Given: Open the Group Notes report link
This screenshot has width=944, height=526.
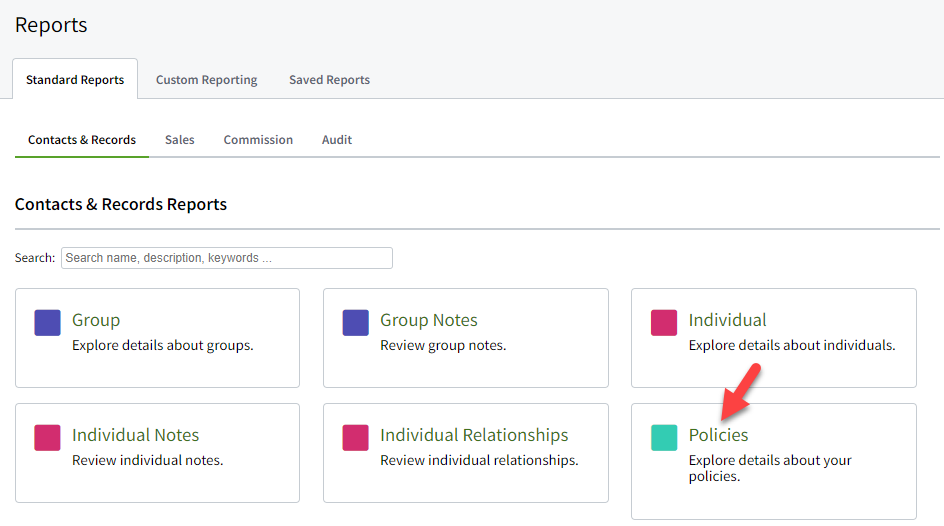Looking at the screenshot, I should pyautogui.click(x=429, y=320).
